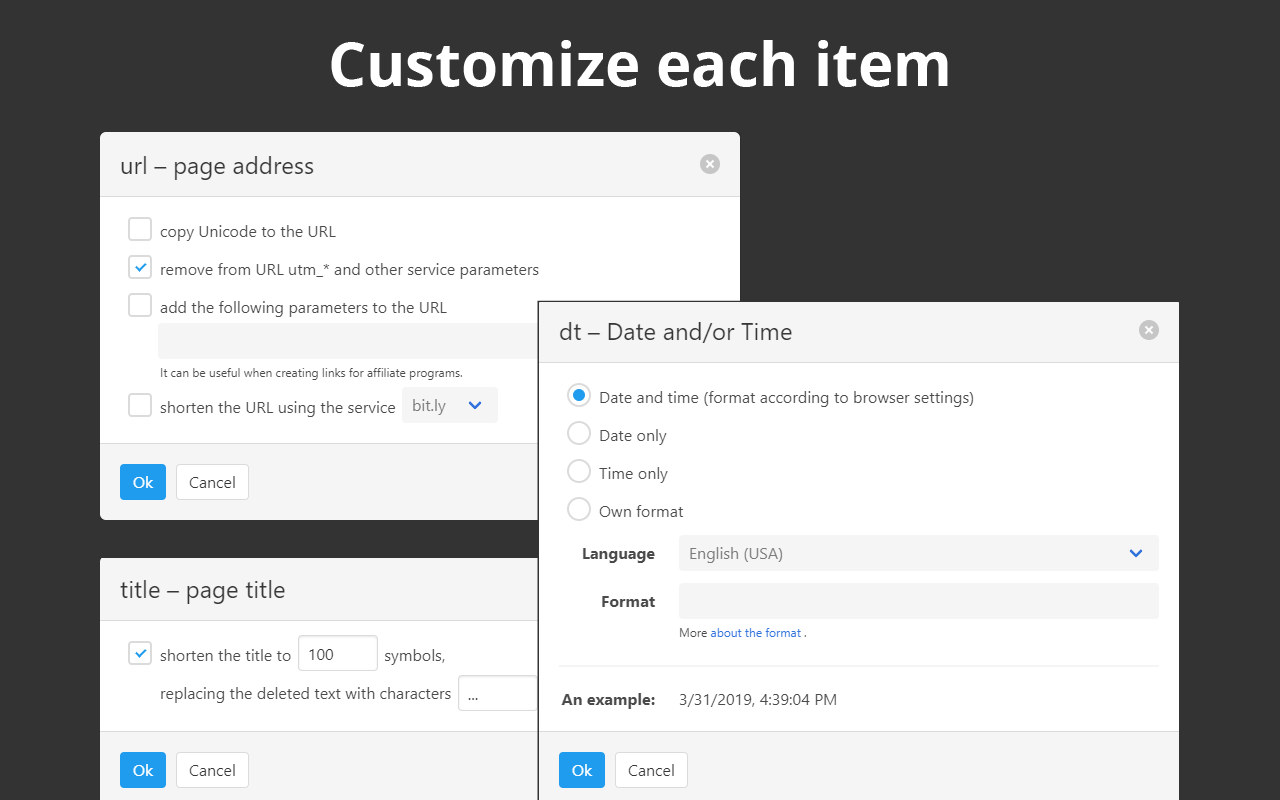1280x800 pixels.
Task: Enable shorten the URL using service
Action: point(140,406)
